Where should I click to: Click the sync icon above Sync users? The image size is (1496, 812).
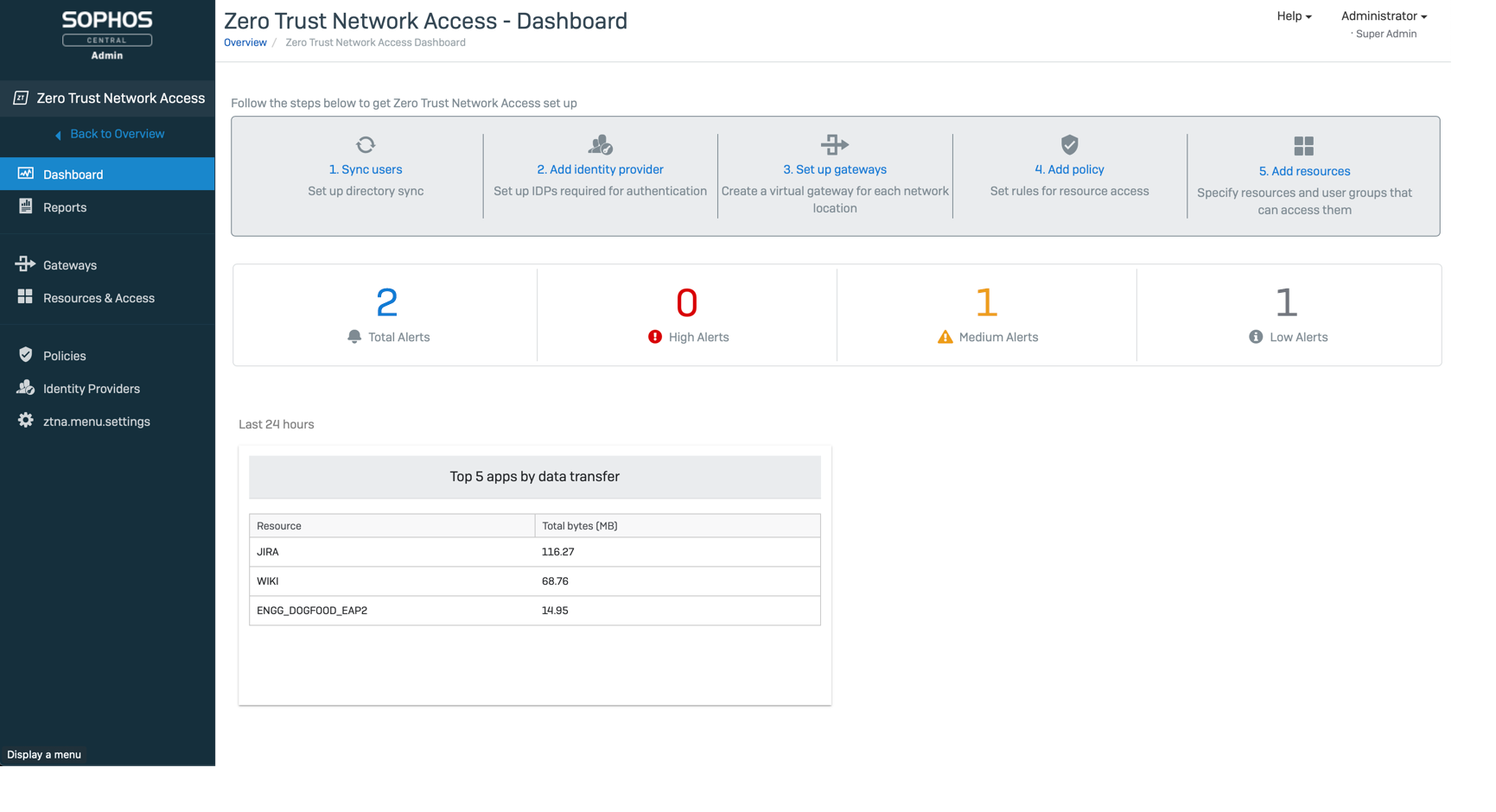tap(365, 144)
